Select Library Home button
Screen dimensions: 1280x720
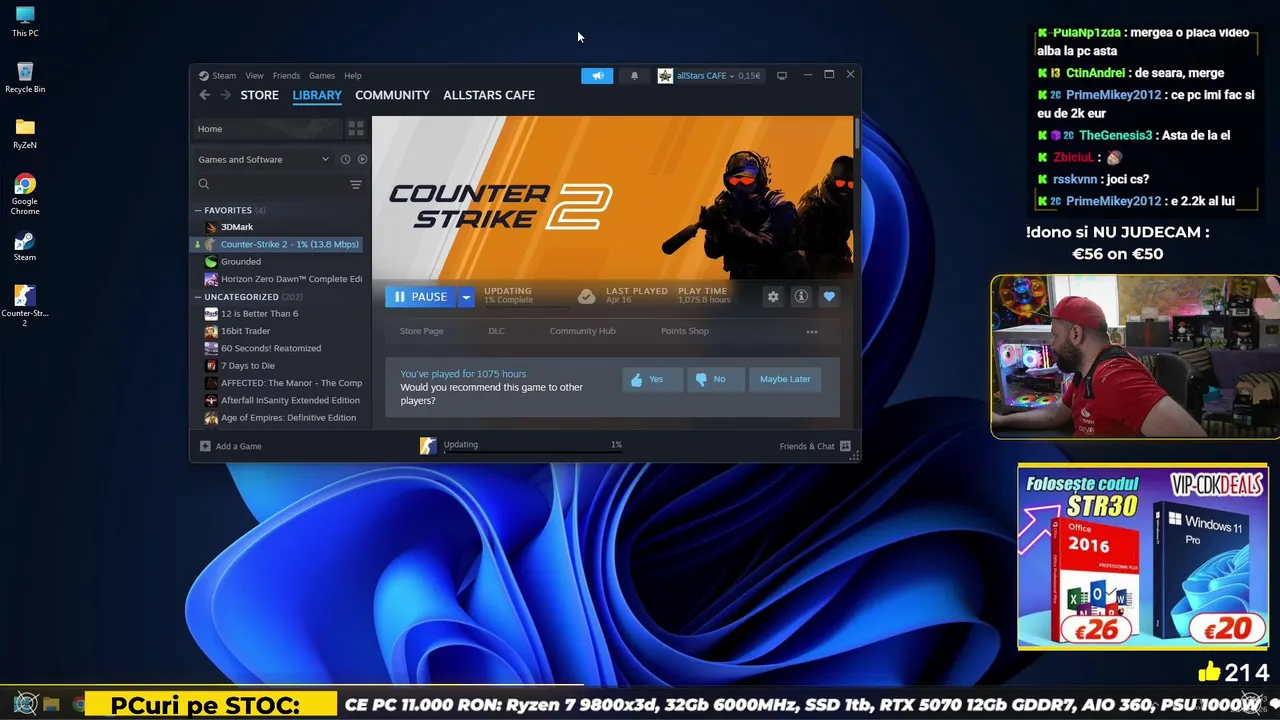(x=267, y=129)
